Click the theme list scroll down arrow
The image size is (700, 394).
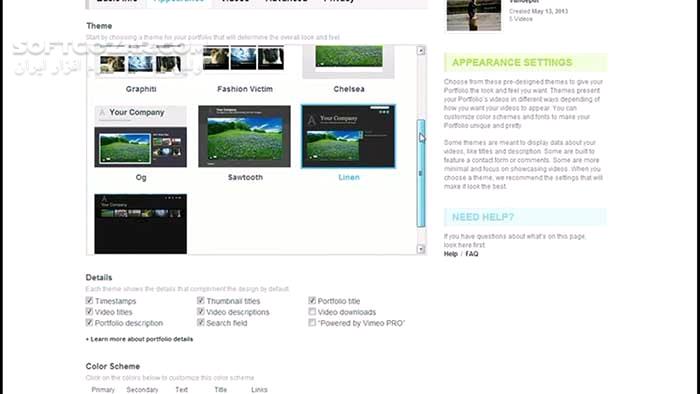[421, 249]
